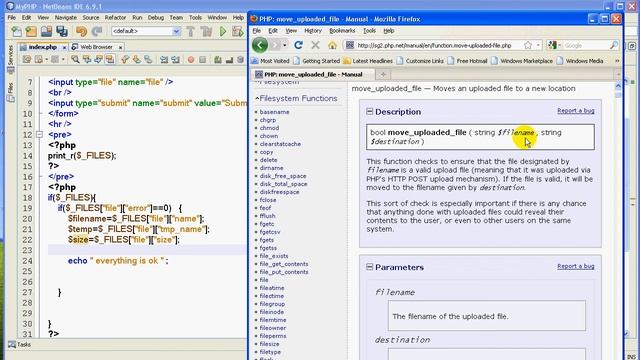Open NetBeans Refactor menu
The width and height of the screenshot is (640, 360).
(x=116, y=18)
